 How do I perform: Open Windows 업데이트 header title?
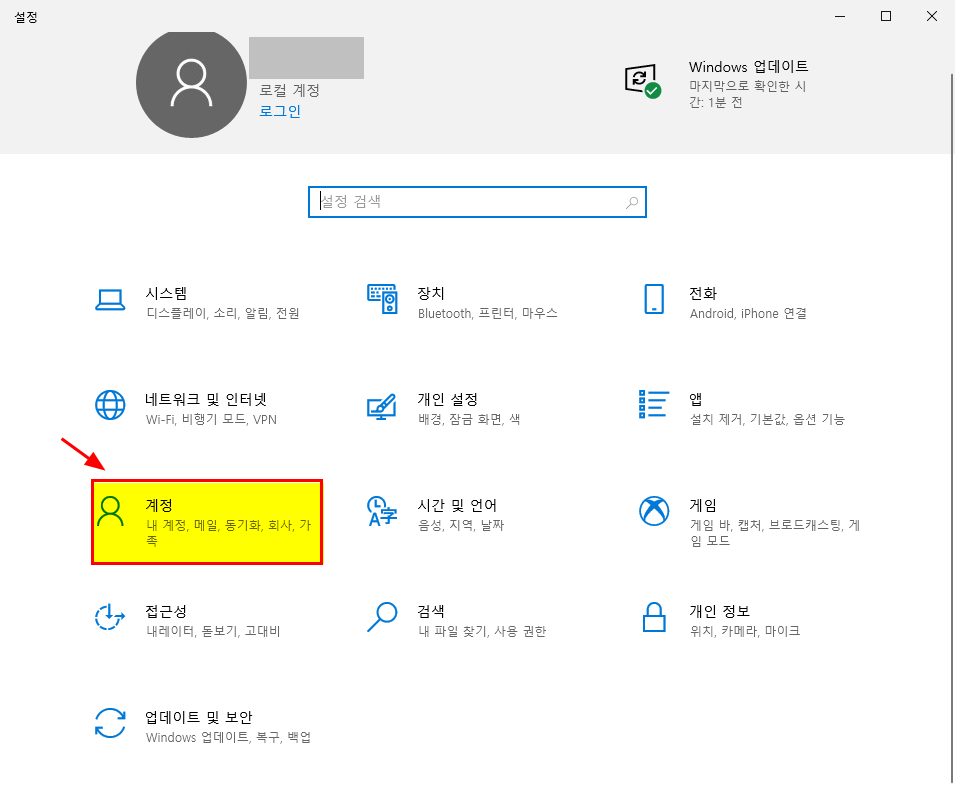(749, 66)
